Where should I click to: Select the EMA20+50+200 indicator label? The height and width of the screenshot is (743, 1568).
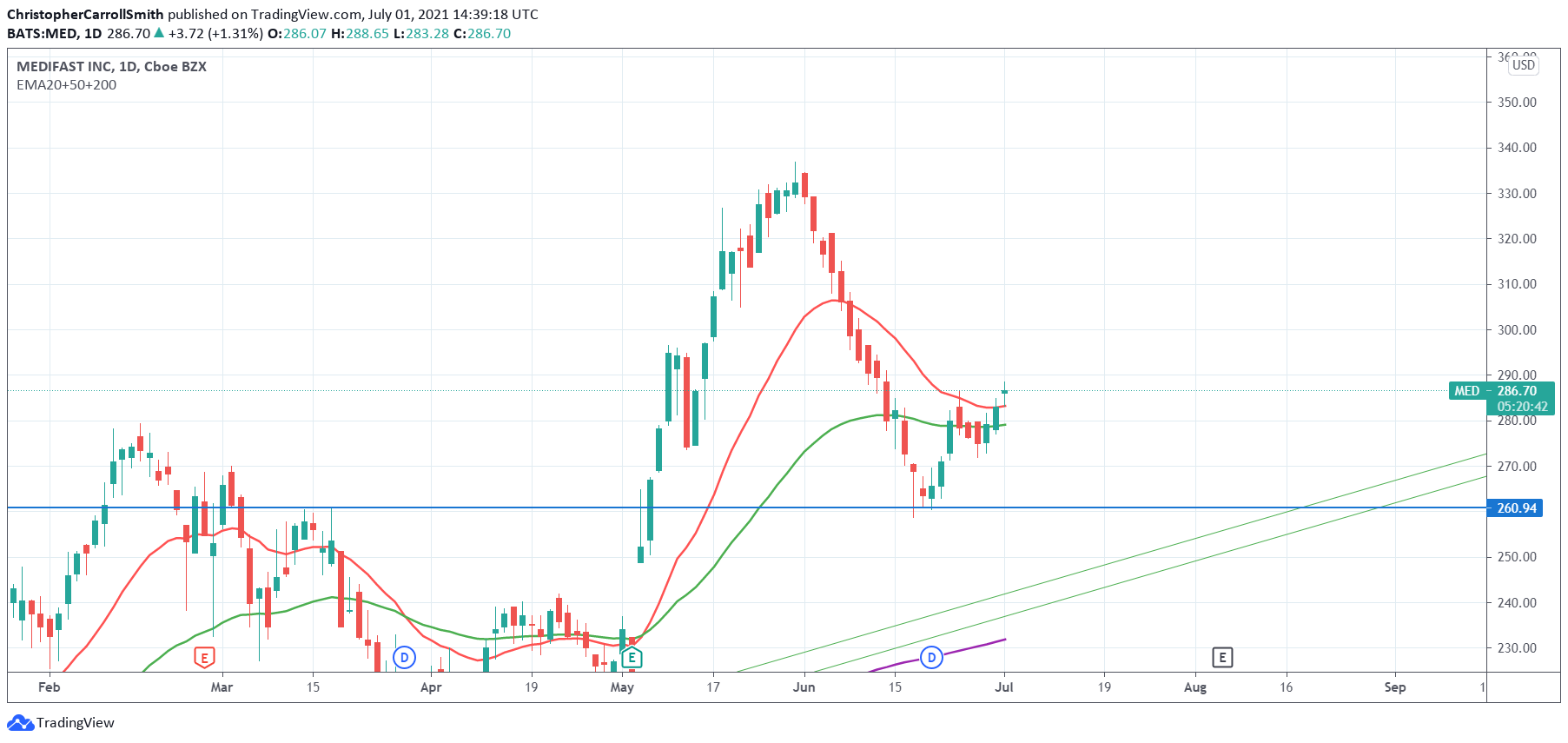coord(67,85)
